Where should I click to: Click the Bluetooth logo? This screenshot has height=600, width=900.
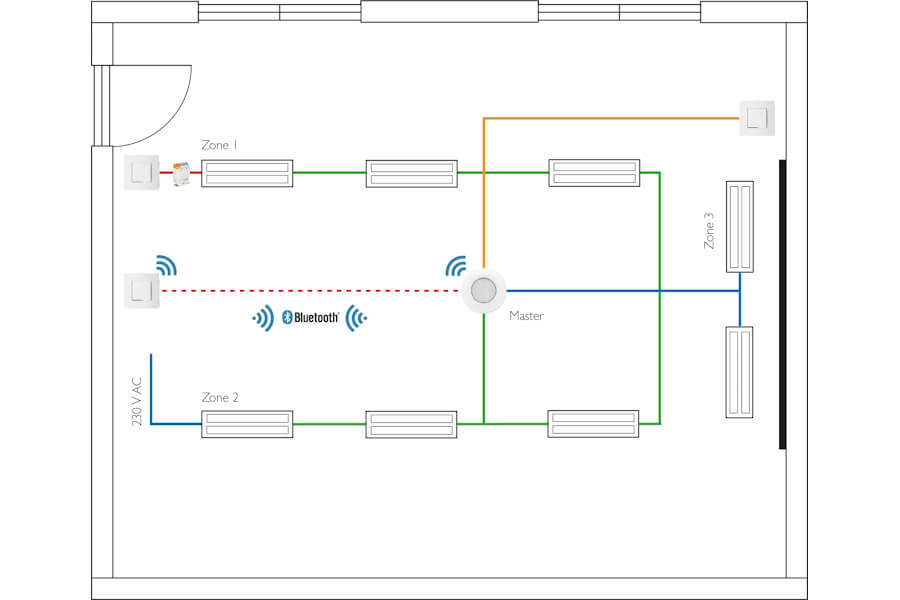[x=309, y=318]
